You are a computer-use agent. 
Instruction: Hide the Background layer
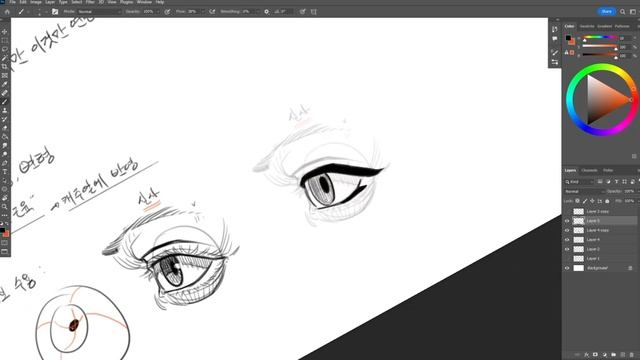(567, 268)
